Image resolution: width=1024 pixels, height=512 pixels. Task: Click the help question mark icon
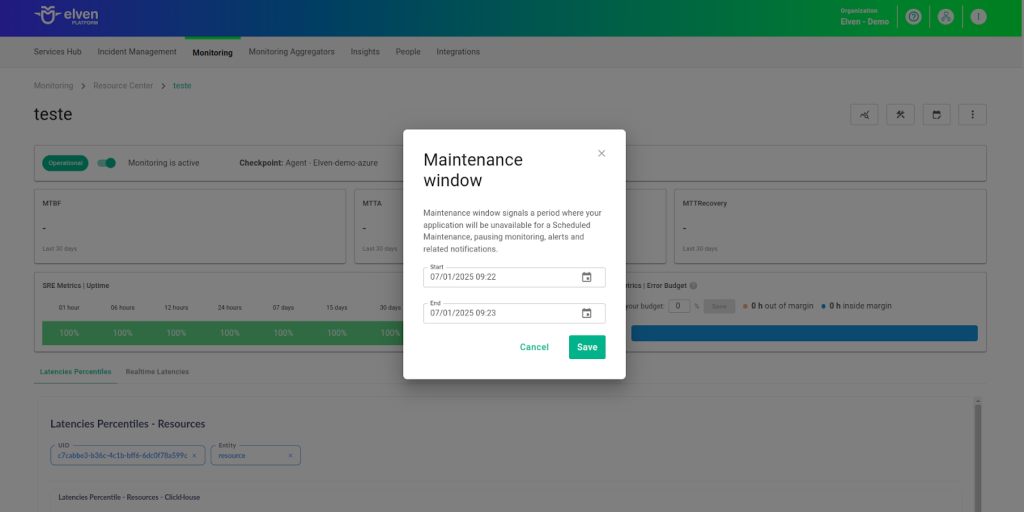coord(913,17)
